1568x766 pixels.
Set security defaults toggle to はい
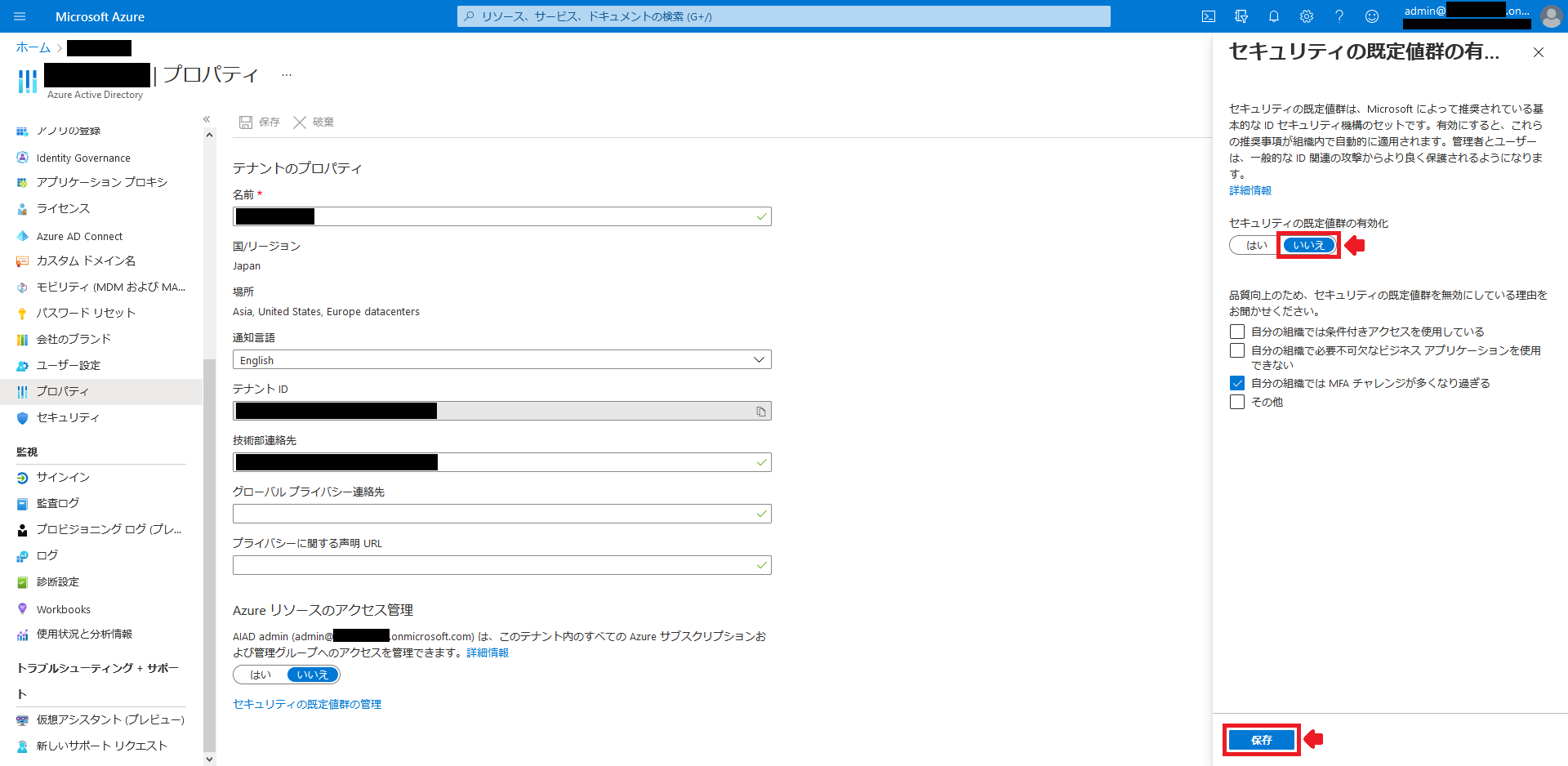(x=1256, y=245)
